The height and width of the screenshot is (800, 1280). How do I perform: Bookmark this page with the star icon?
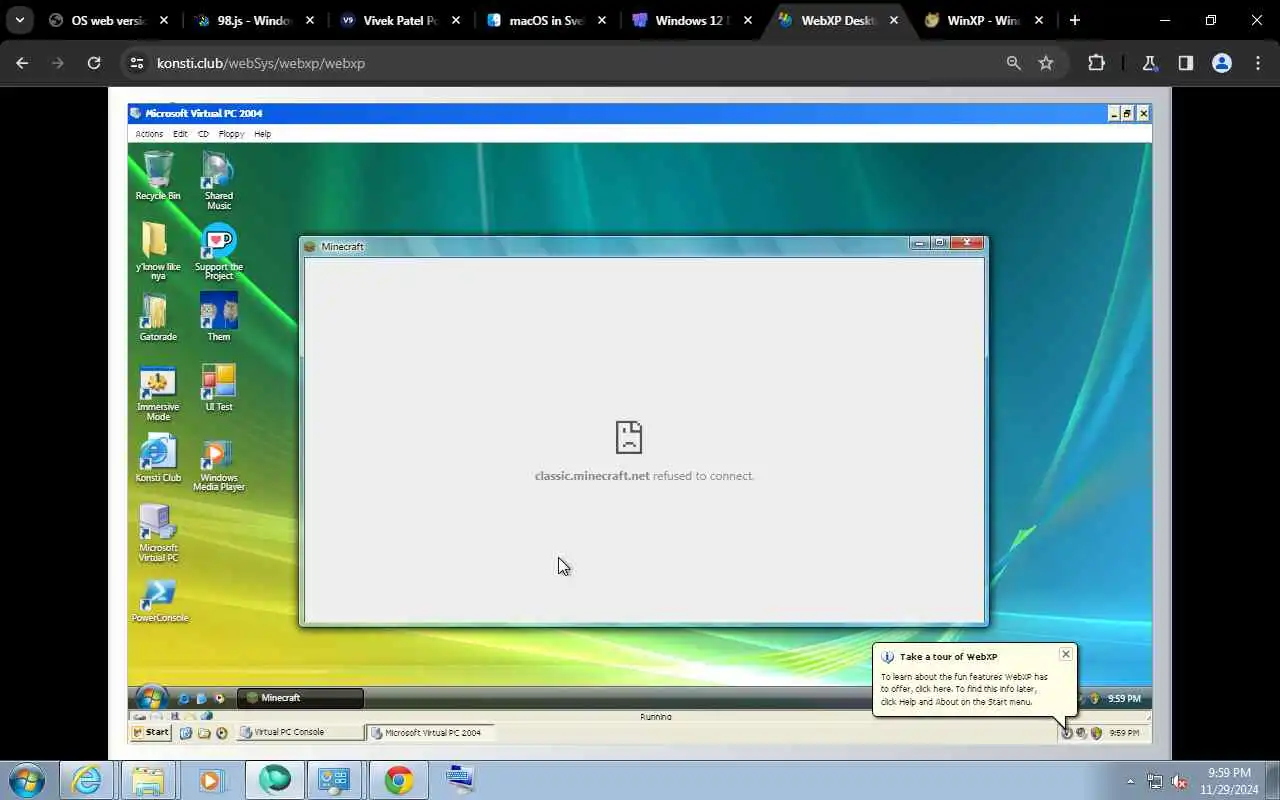tap(1046, 63)
